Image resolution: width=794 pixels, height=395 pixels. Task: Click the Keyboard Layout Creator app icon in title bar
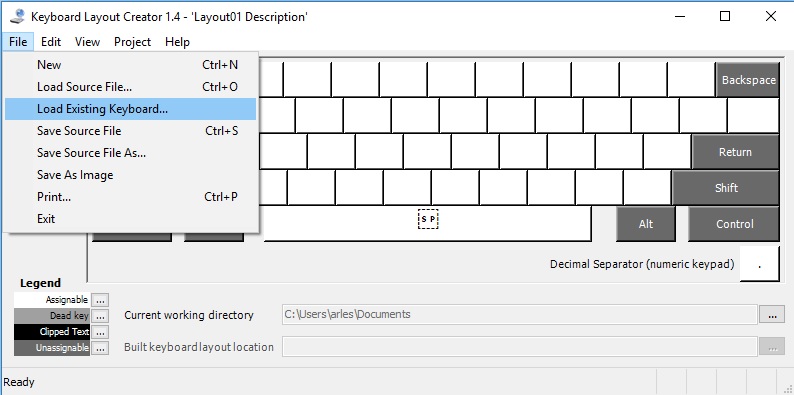(17, 16)
